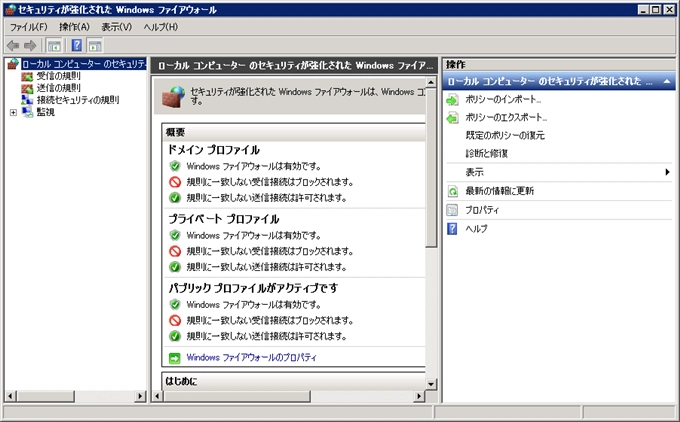Open the ヘルプ(H) menu
Screen dimensions: 680x422
(160, 27)
